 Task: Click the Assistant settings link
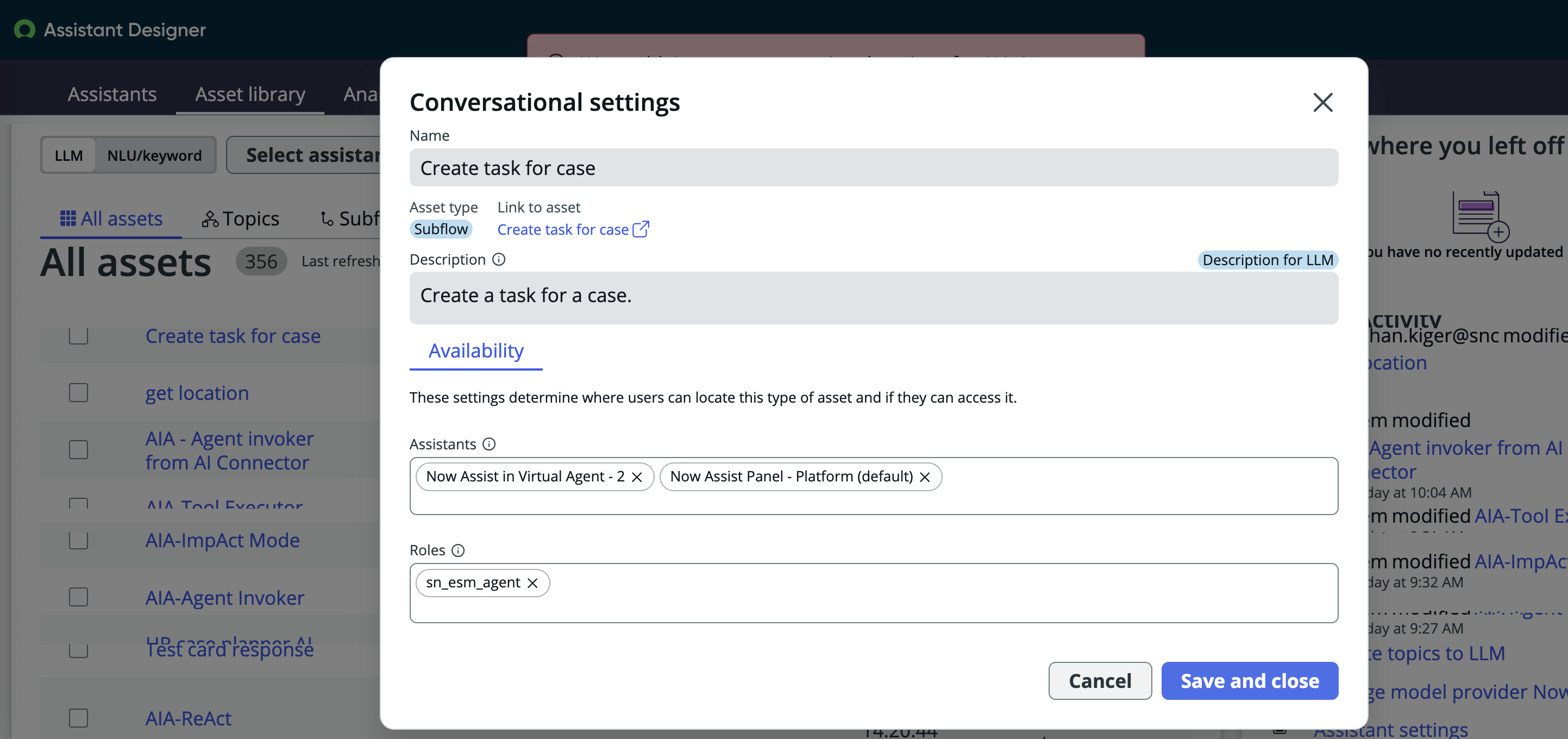click(1391, 730)
